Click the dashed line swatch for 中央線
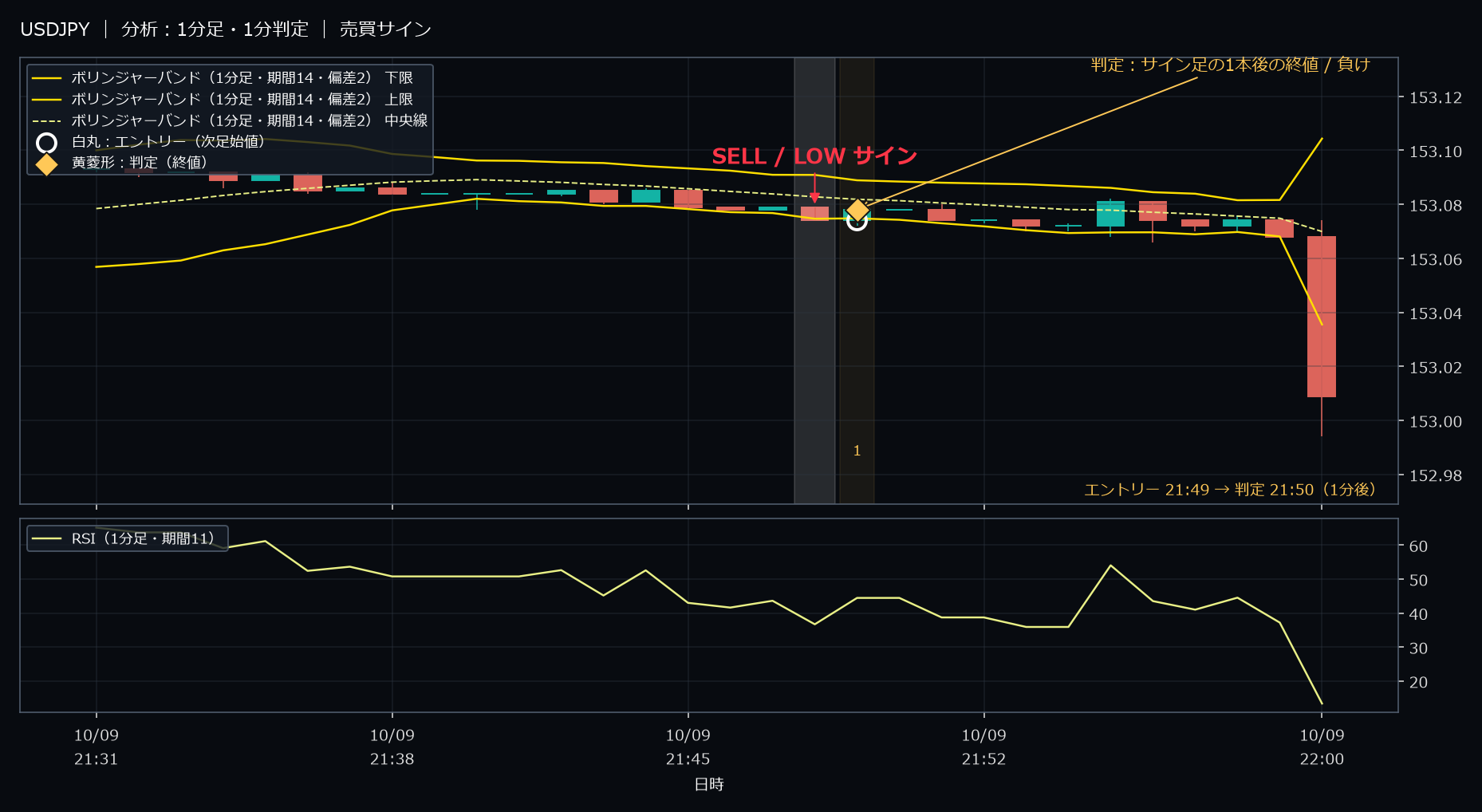 [46, 121]
